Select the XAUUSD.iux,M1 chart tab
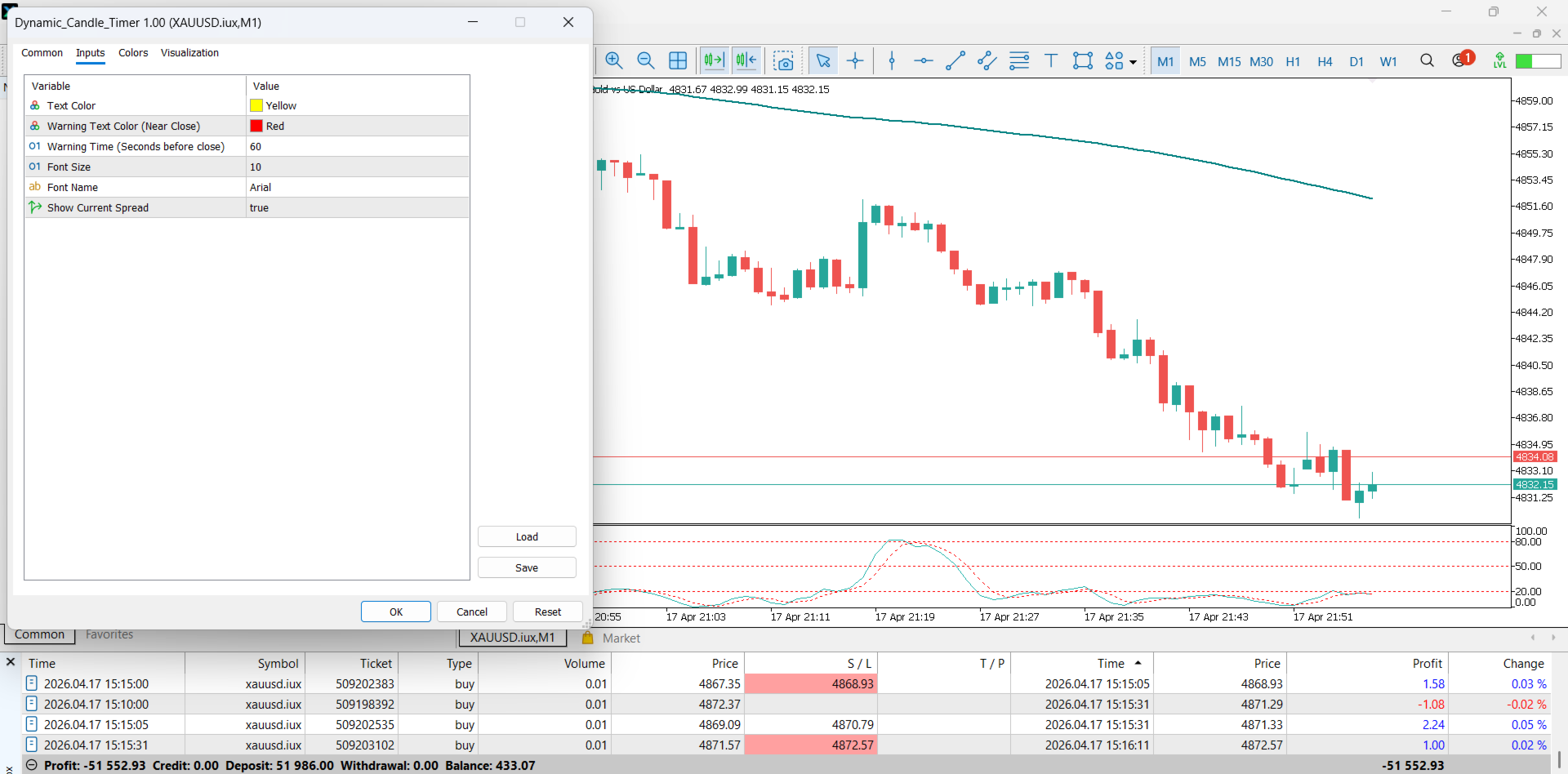 pos(512,638)
